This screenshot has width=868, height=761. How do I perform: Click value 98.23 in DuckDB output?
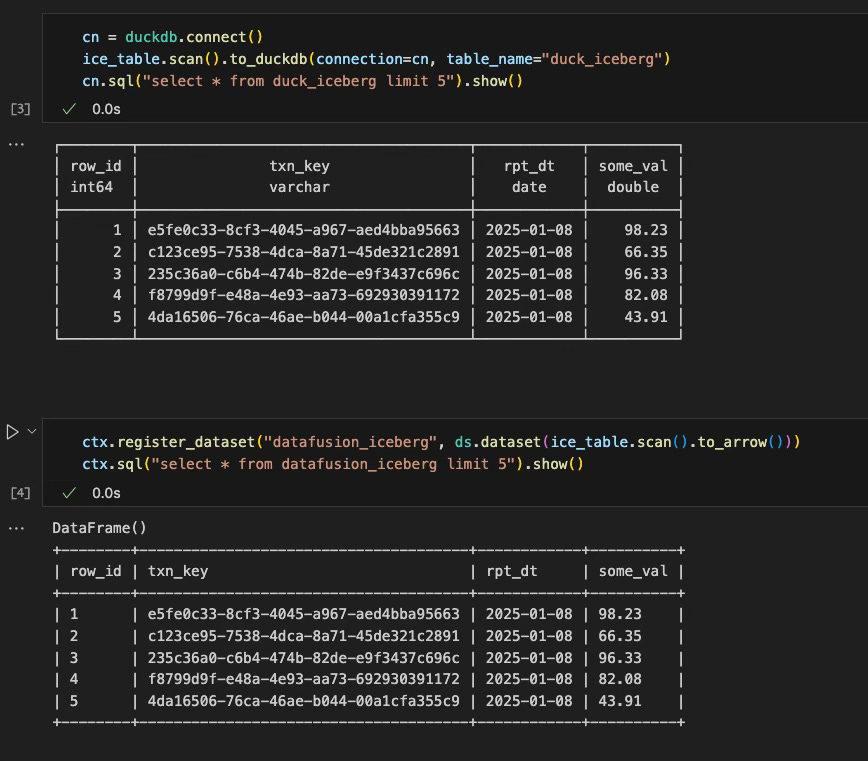(x=646, y=230)
